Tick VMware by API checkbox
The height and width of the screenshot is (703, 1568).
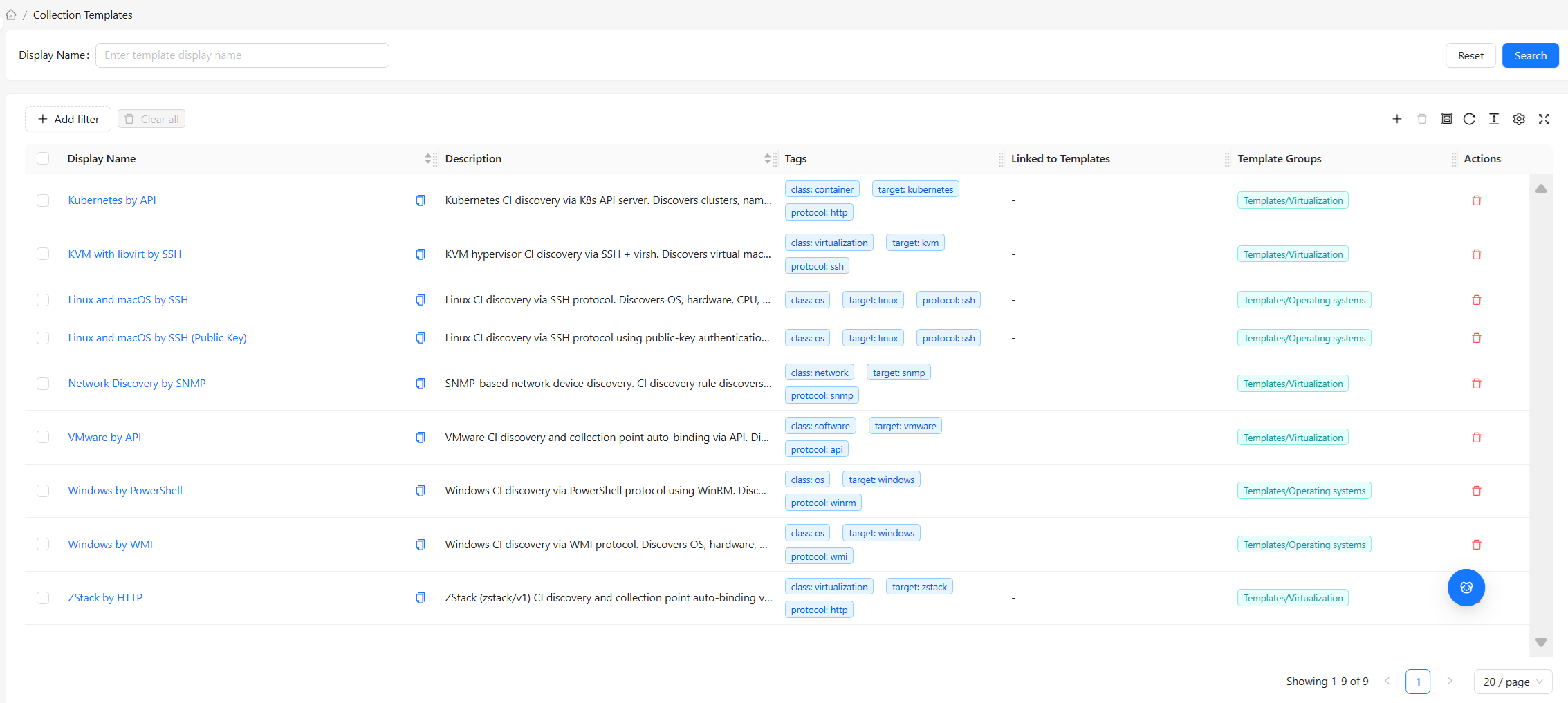43,437
